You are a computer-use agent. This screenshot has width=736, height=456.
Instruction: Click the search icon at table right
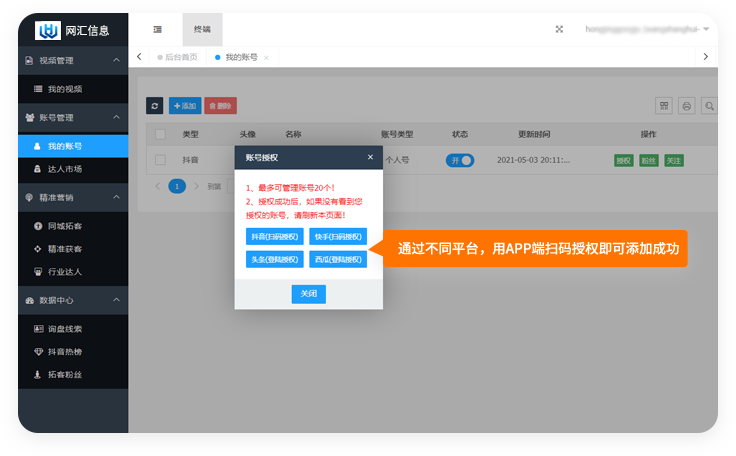(709, 105)
